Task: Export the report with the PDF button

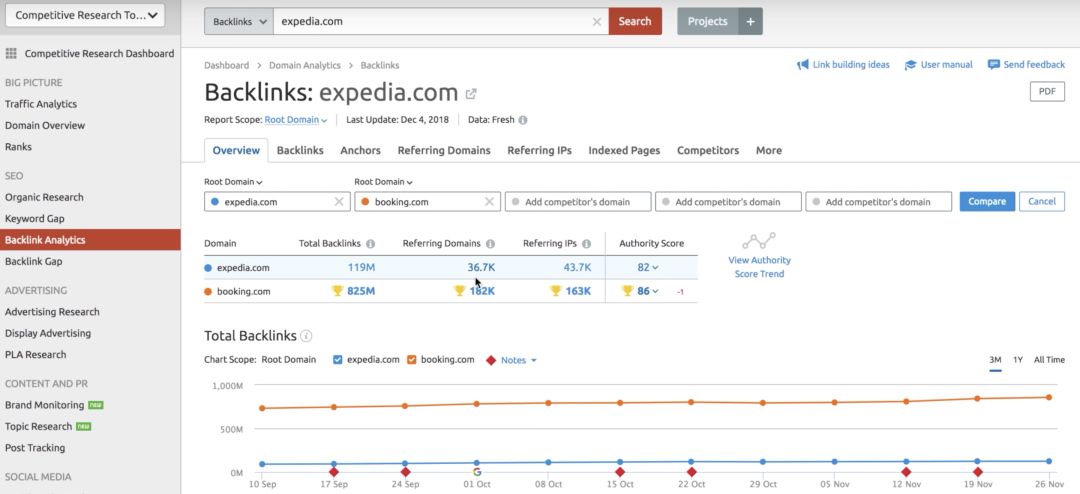Action: (x=1047, y=92)
